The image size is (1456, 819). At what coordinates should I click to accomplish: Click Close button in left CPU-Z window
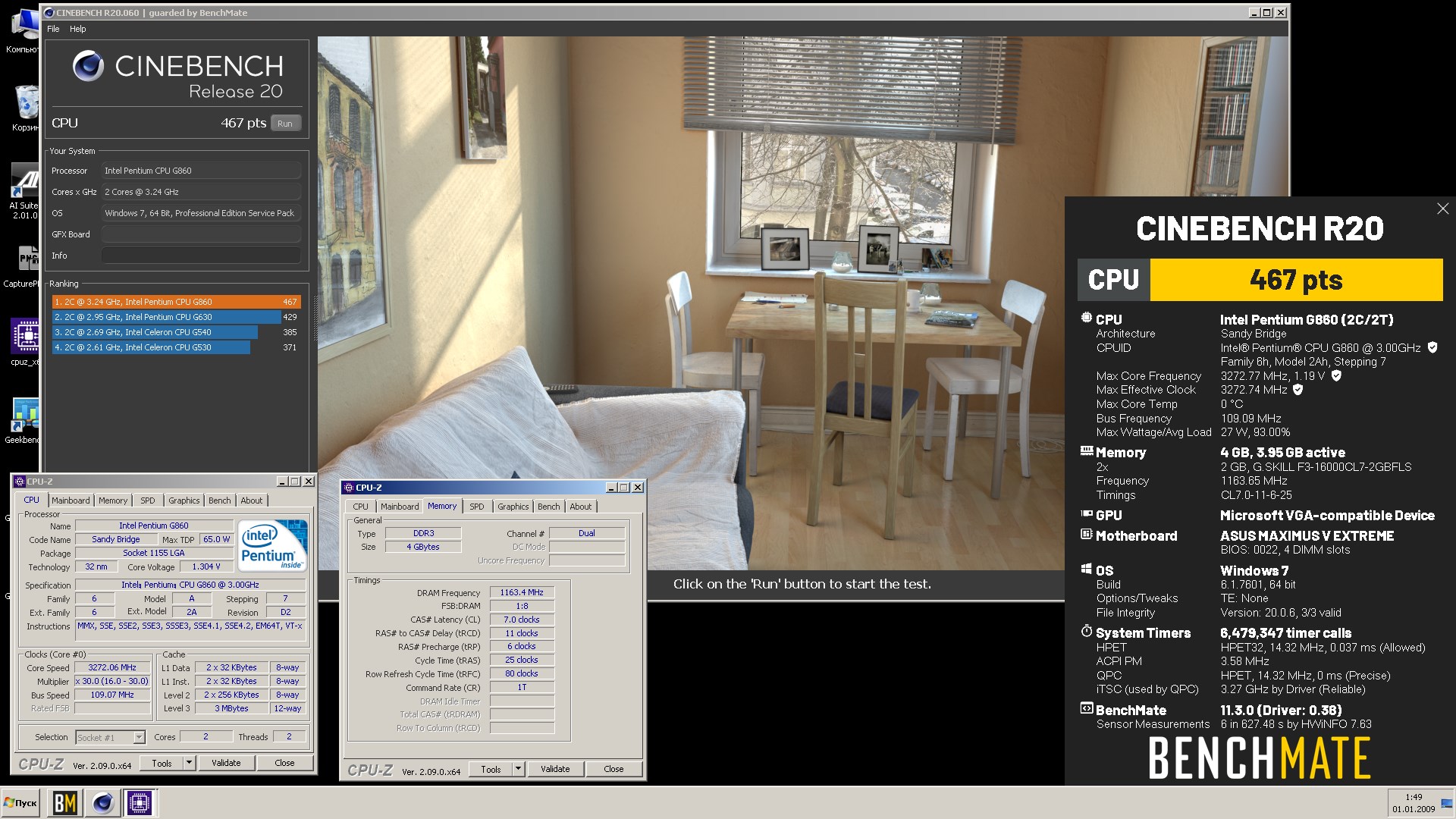285,763
